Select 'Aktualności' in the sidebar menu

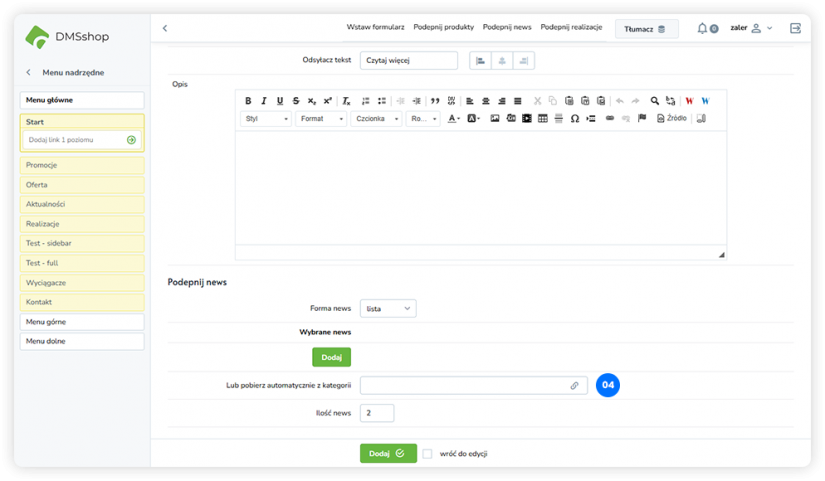pos(82,204)
